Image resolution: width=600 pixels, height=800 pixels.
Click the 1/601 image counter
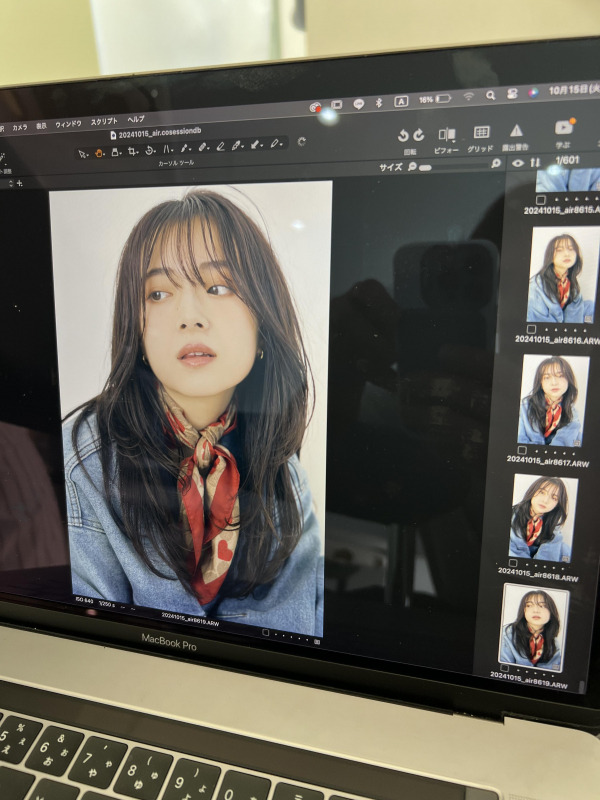567,160
